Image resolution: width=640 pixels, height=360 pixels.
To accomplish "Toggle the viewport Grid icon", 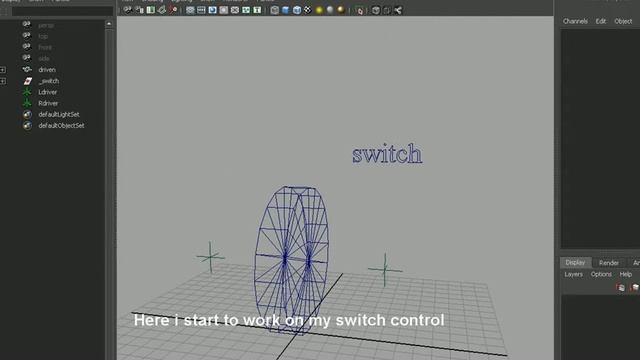I will pos(190,10).
